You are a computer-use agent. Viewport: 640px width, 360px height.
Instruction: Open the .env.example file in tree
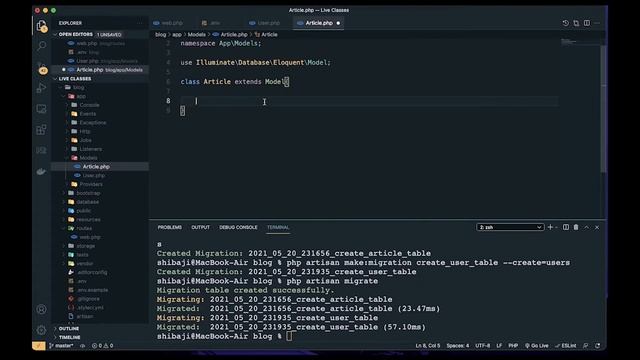coord(93,290)
